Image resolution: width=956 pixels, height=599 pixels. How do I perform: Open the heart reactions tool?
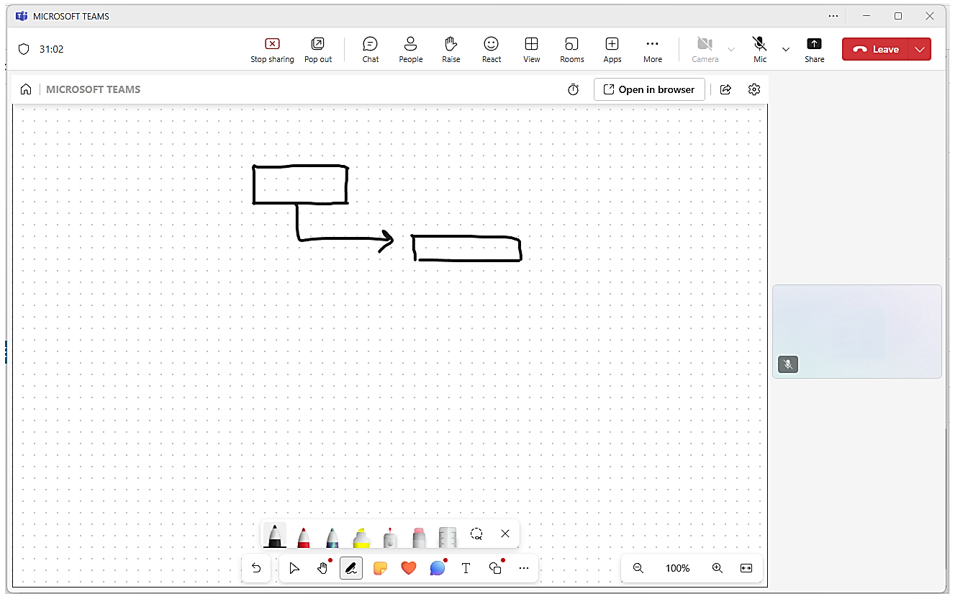(408, 568)
